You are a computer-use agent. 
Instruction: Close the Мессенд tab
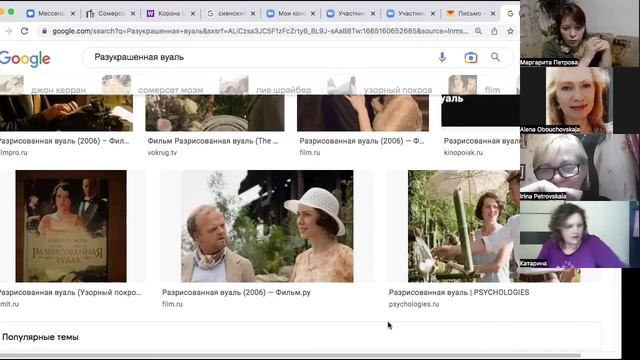(x=73, y=13)
